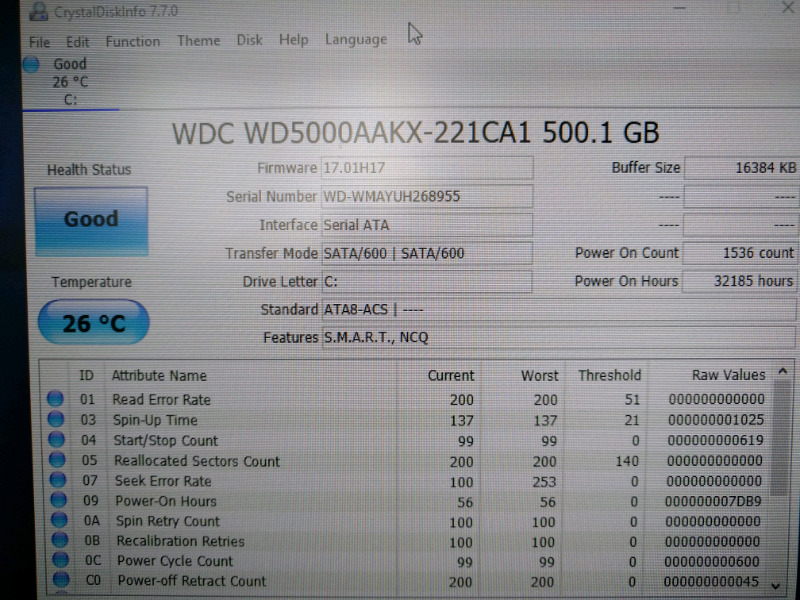
Task: Click the Buffer Size value 16384 KB
Action: tap(740, 168)
